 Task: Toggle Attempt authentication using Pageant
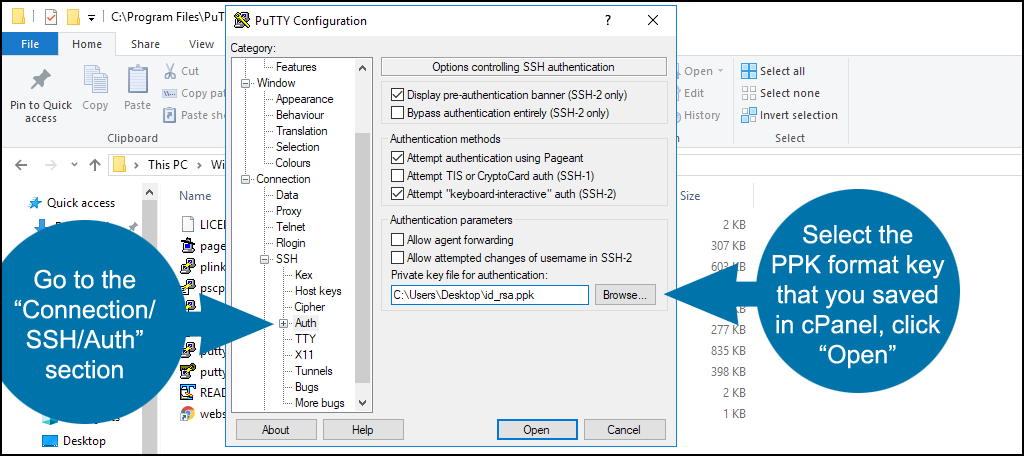pyautogui.click(x=397, y=157)
